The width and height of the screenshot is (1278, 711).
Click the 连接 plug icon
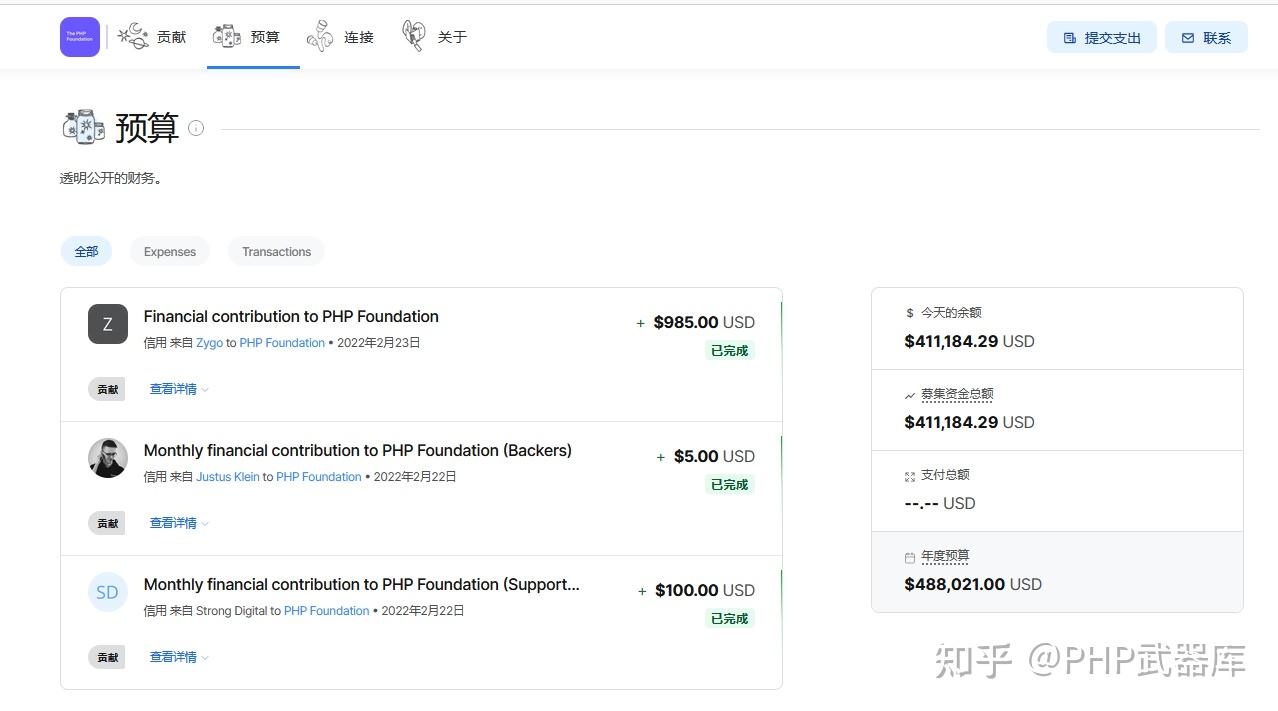320,34
